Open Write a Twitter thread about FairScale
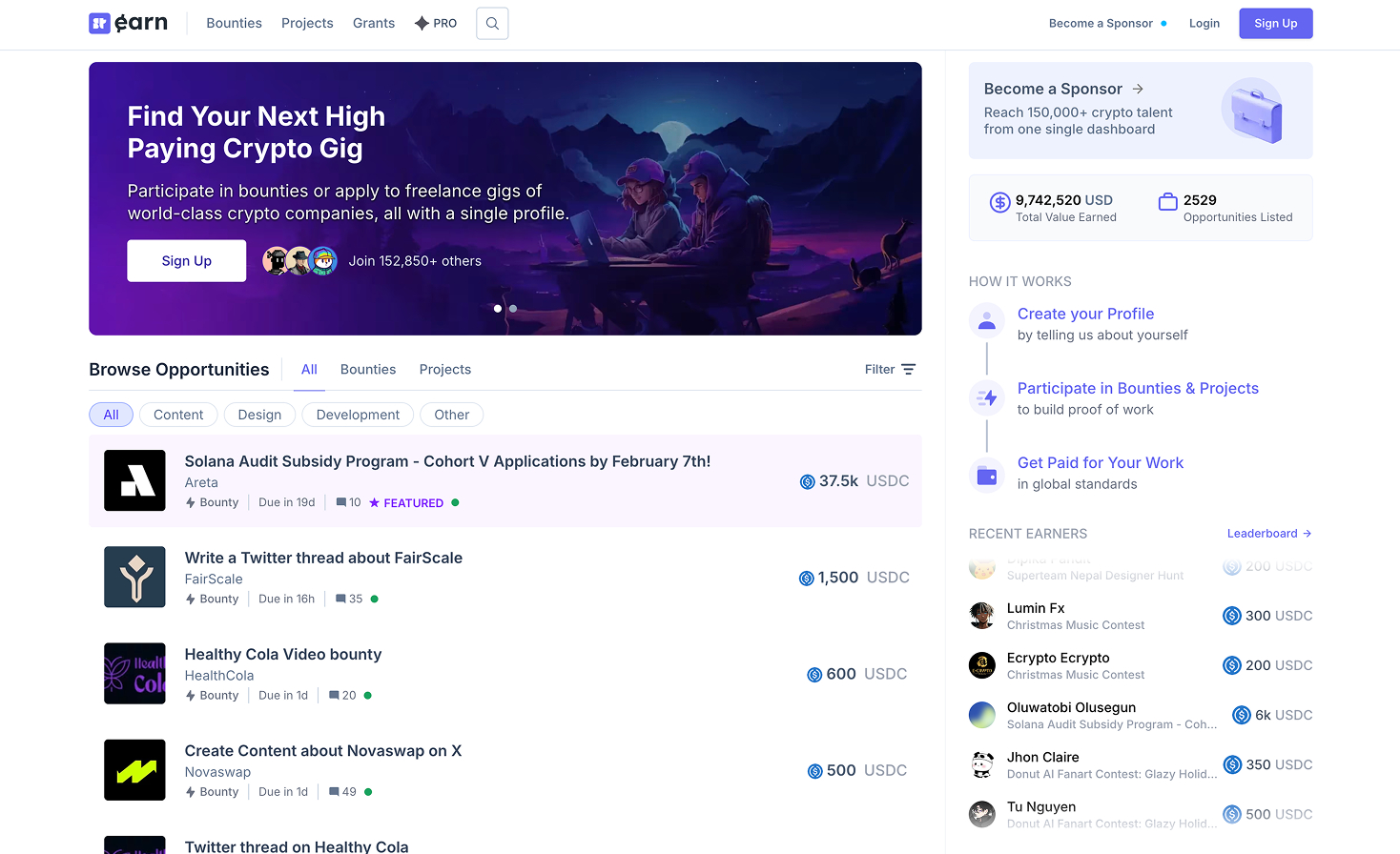1400x854 pixels. pyautogui.click(x=323, y=558)
